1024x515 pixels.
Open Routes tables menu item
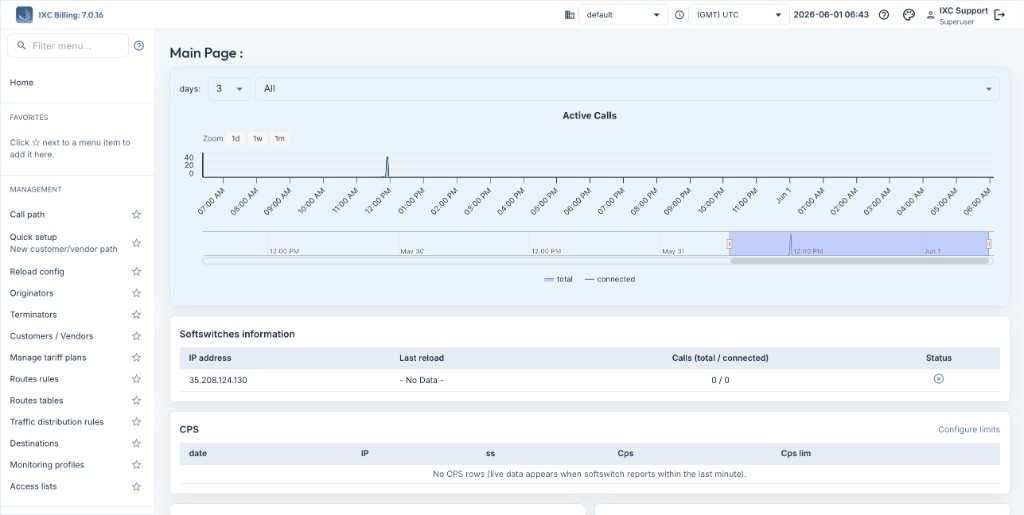click(x=37, y=400)
